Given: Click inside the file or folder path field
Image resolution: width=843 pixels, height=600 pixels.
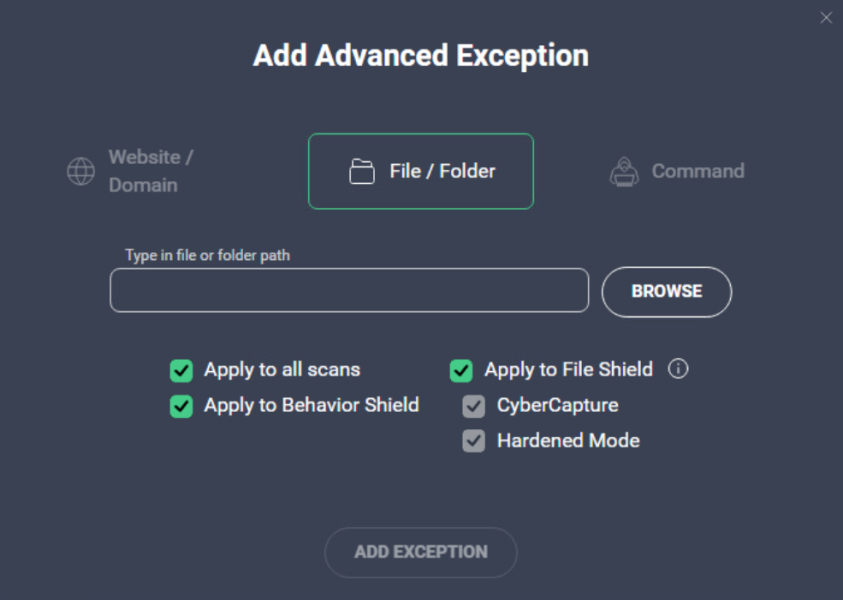Looking at the screenshot, I should click(348, 290).
